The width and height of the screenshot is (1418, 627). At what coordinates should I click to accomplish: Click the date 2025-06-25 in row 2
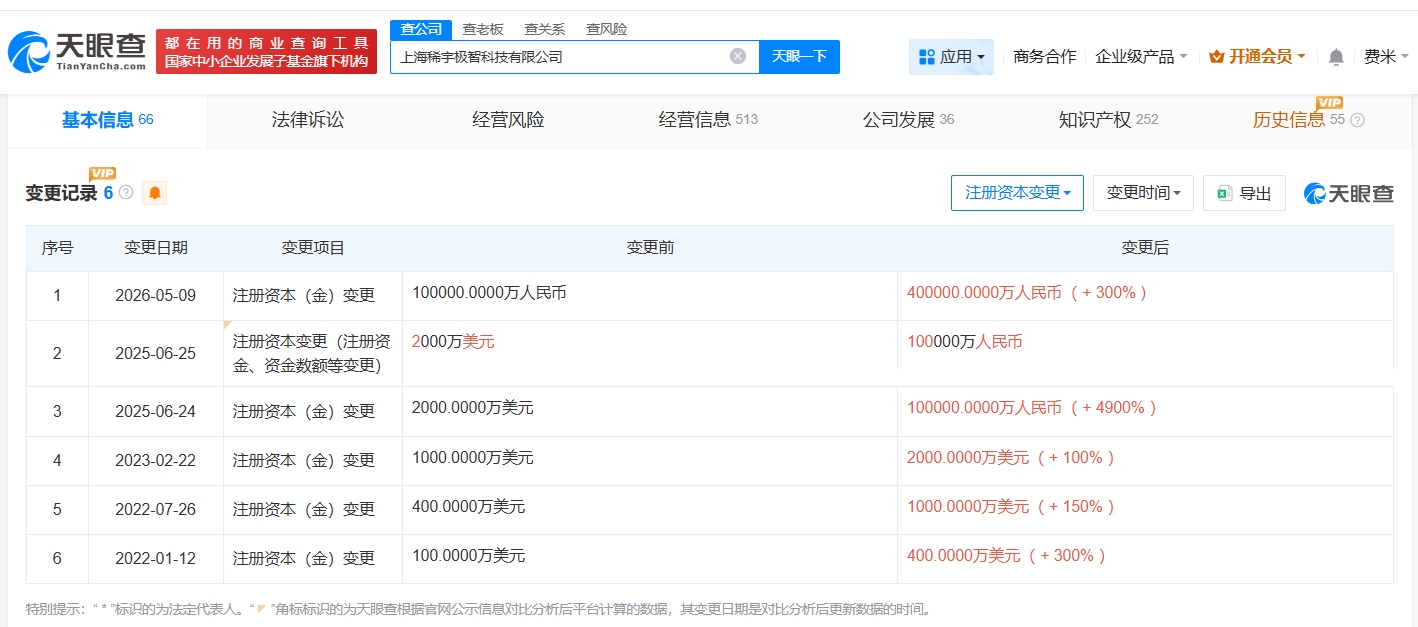click(156, 353)
